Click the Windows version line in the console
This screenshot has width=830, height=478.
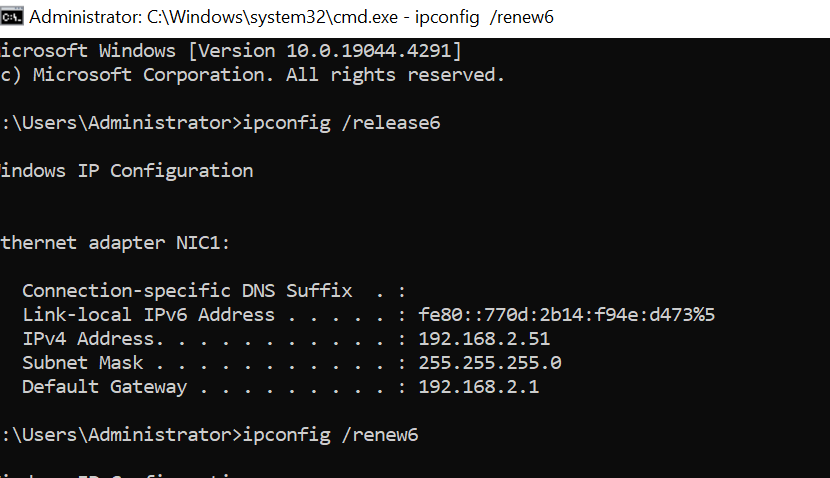[231, 51]
